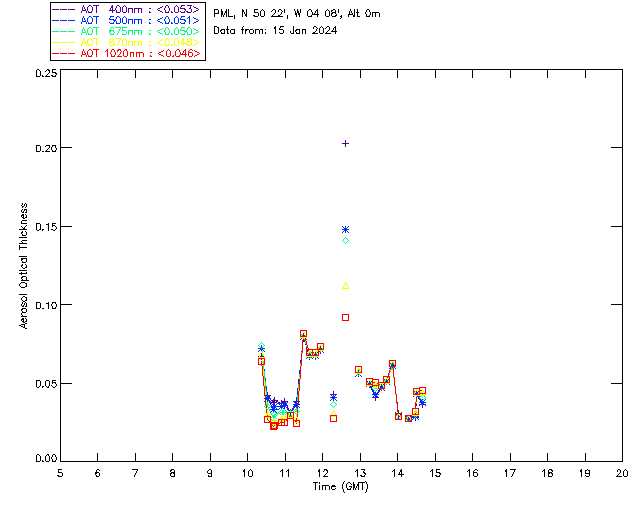The width and height of the screenshot is (640, 512).
Task: Click the 20 hour x-axis tick label
Action: point(622,473)
